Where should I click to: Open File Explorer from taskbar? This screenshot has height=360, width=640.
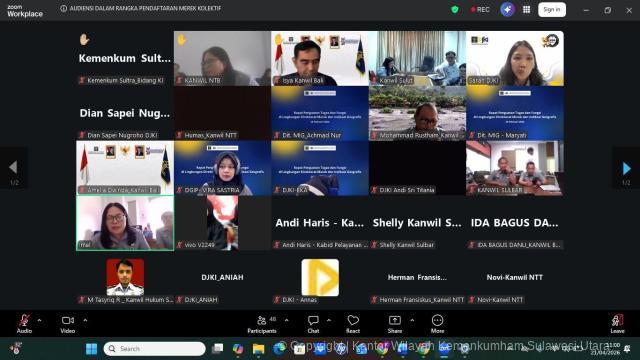(x=258, y=349)
